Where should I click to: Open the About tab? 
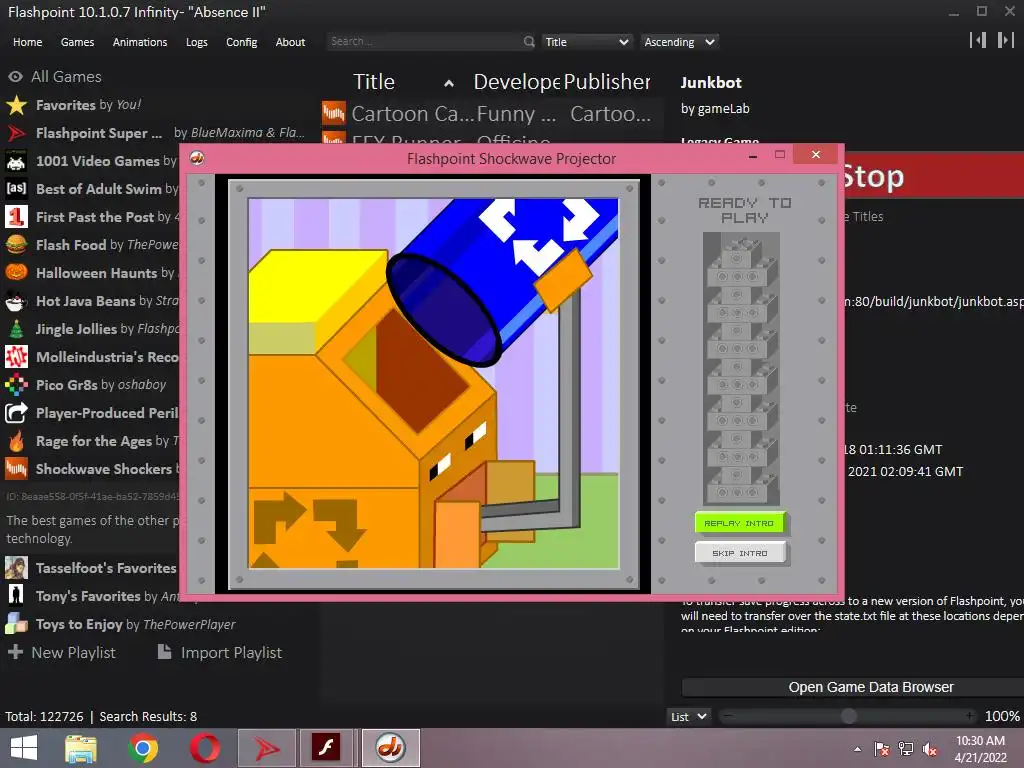pyautogui.click(x=290, y=42)
